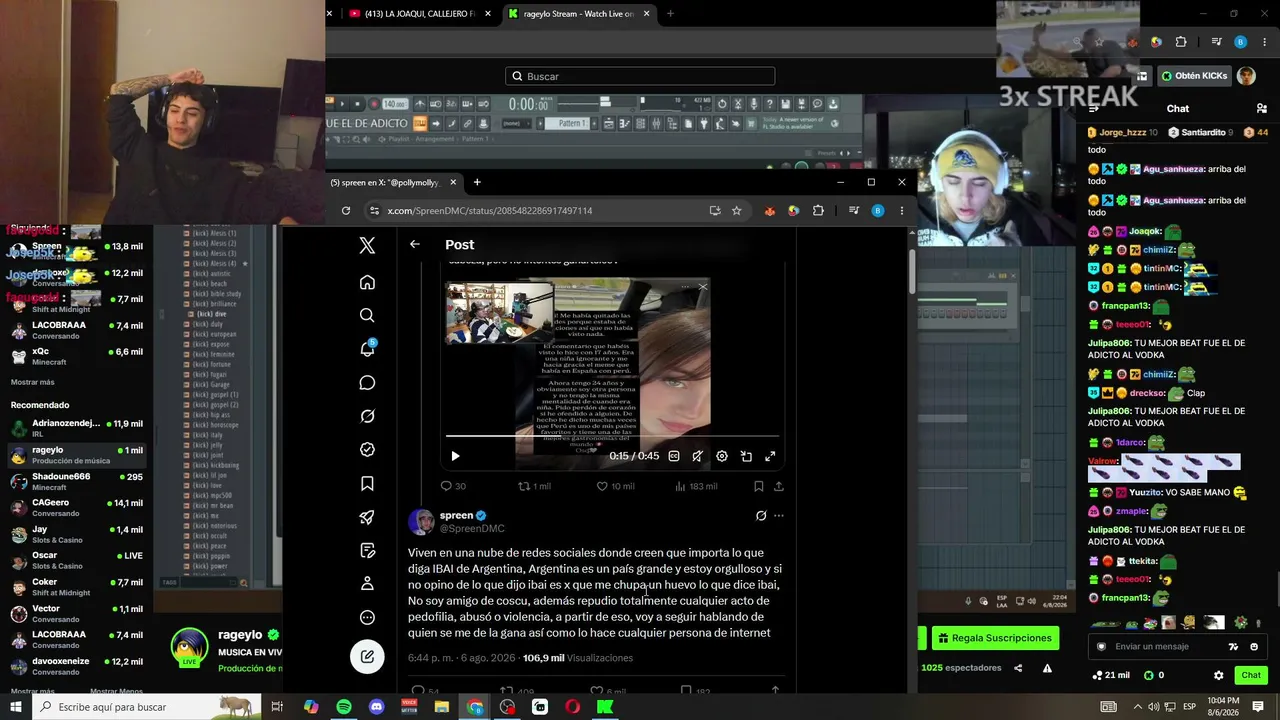Open the Chrome extensions puzzle icon
Viewport: 1280px width, 720px height.
818,211
